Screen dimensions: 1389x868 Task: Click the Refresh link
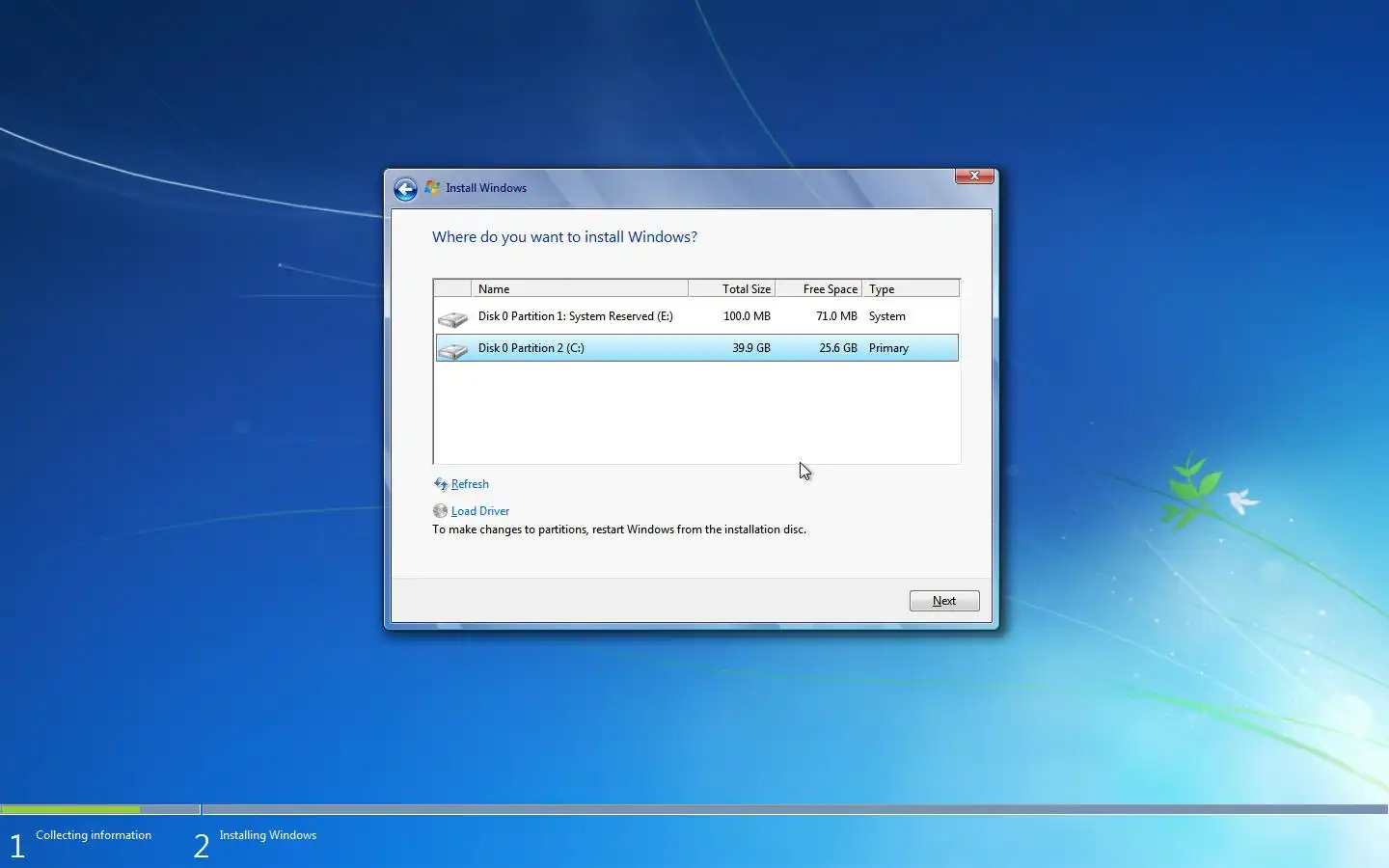(x=470, y=484)
